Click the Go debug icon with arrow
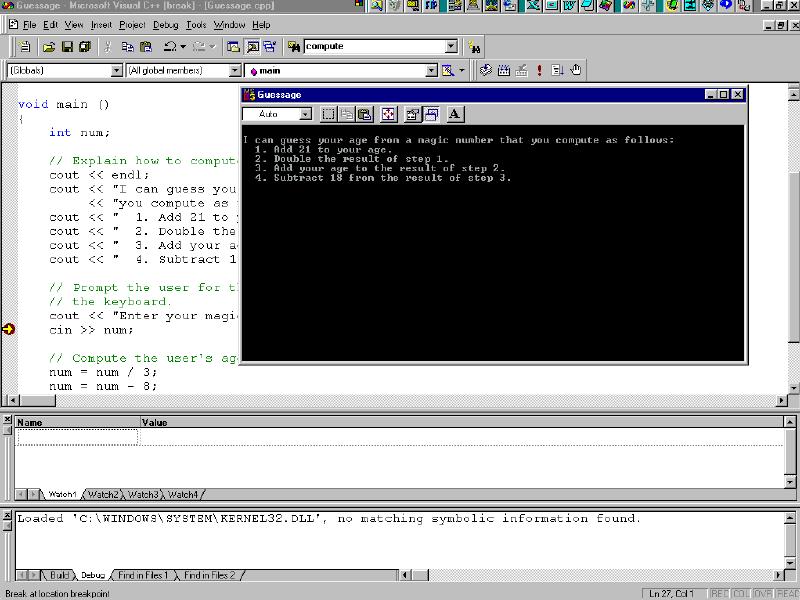Image resolution: width=800 pixels, height=600 pixels. [x=557, y=70]
